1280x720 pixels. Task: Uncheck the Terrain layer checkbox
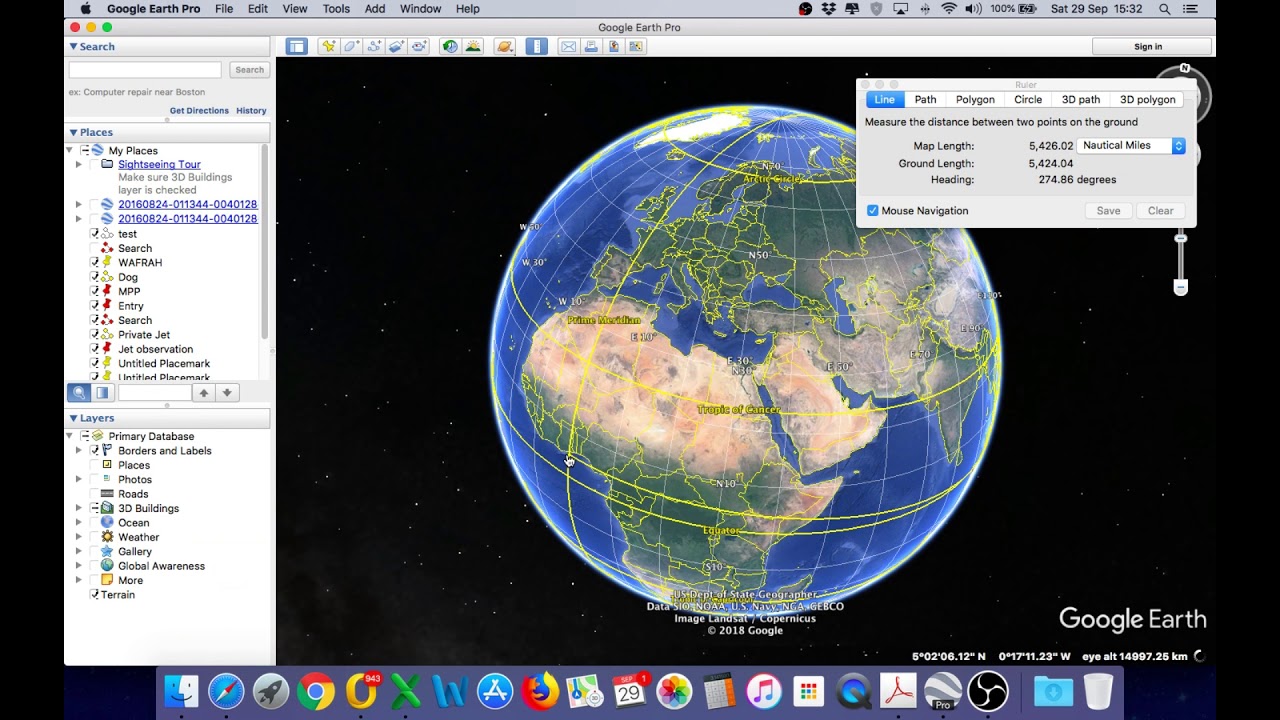pyautogui.click(x=95, y=595)
